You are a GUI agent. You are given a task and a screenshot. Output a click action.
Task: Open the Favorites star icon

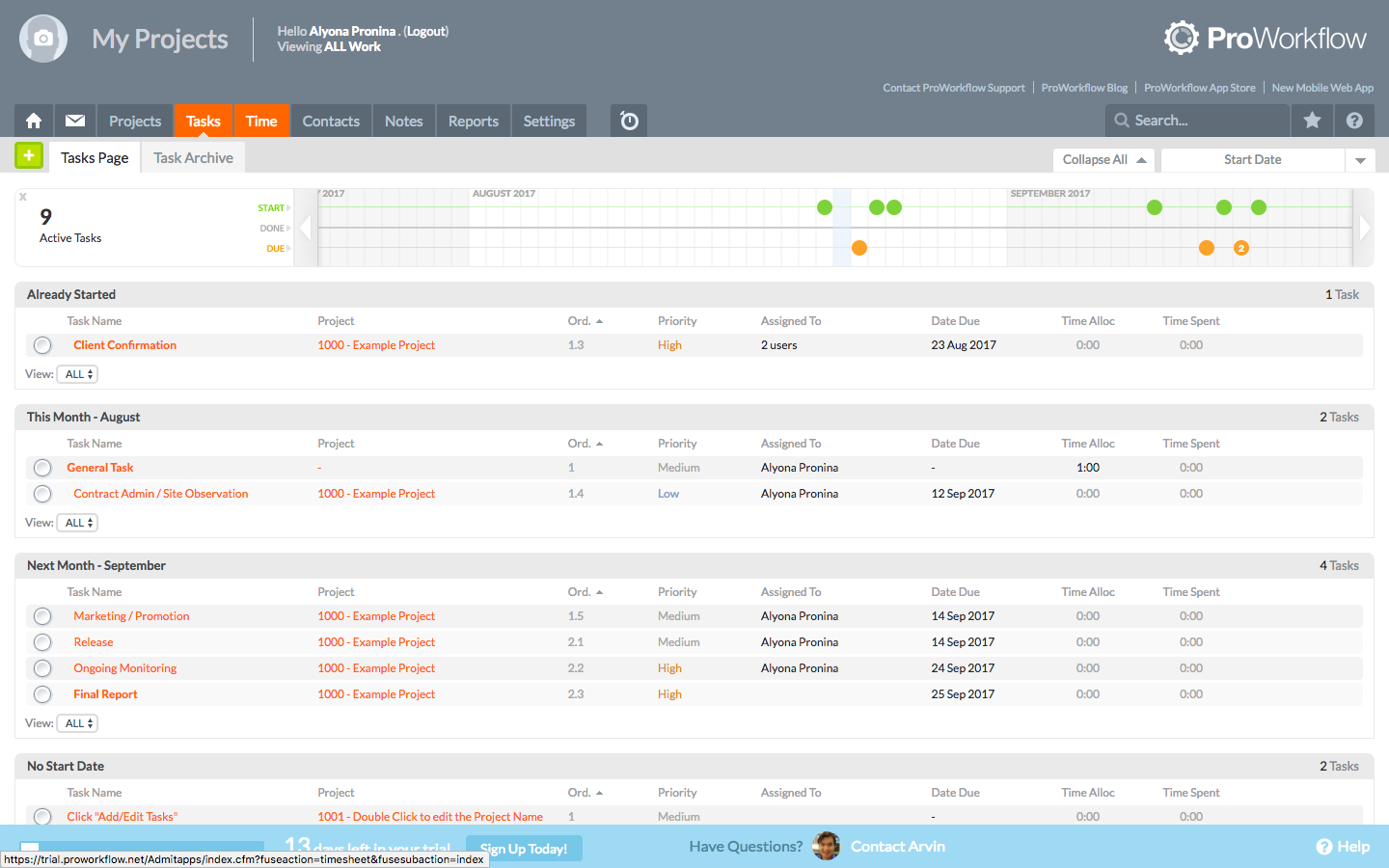[x=1313, y=121]
